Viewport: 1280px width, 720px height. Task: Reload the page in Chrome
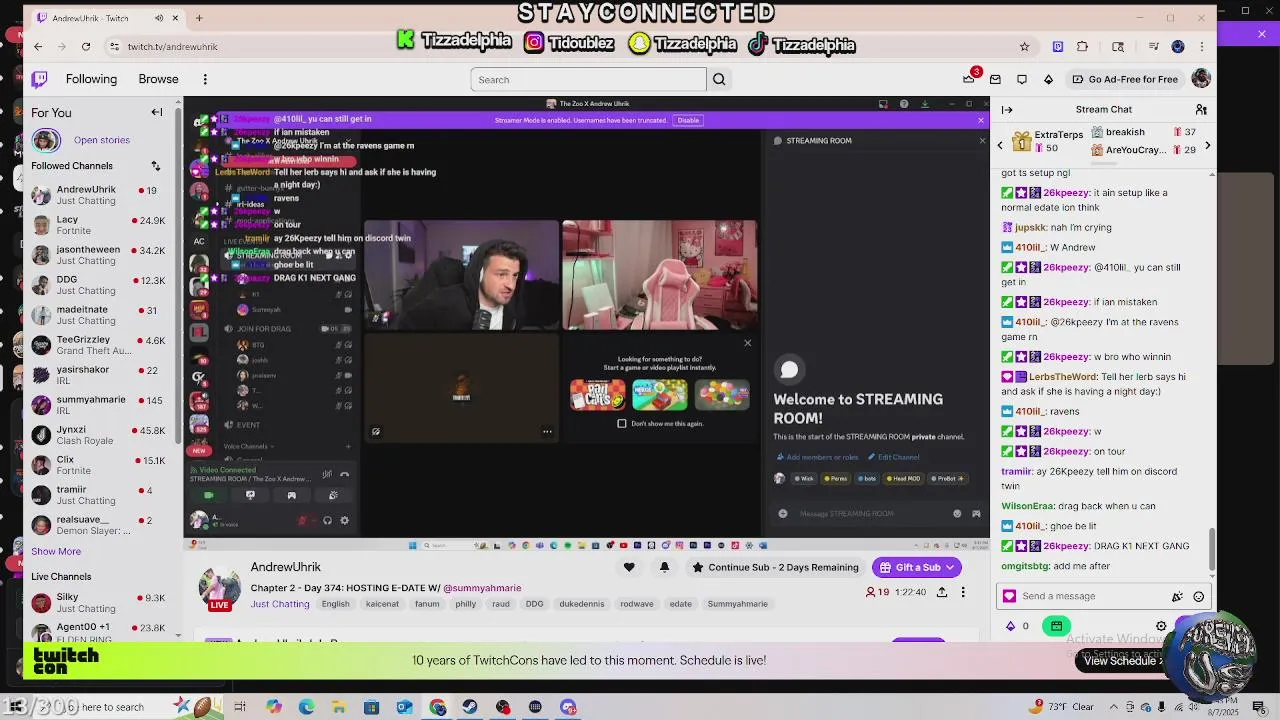click(86, 46)
